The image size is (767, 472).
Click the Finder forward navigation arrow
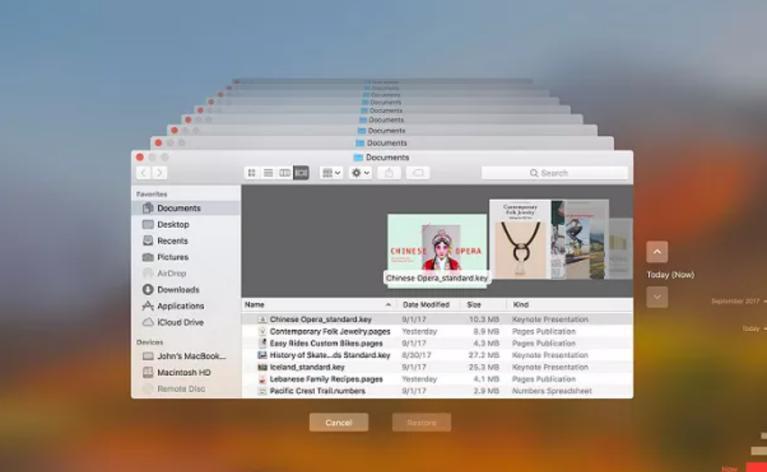pos(159,173)
